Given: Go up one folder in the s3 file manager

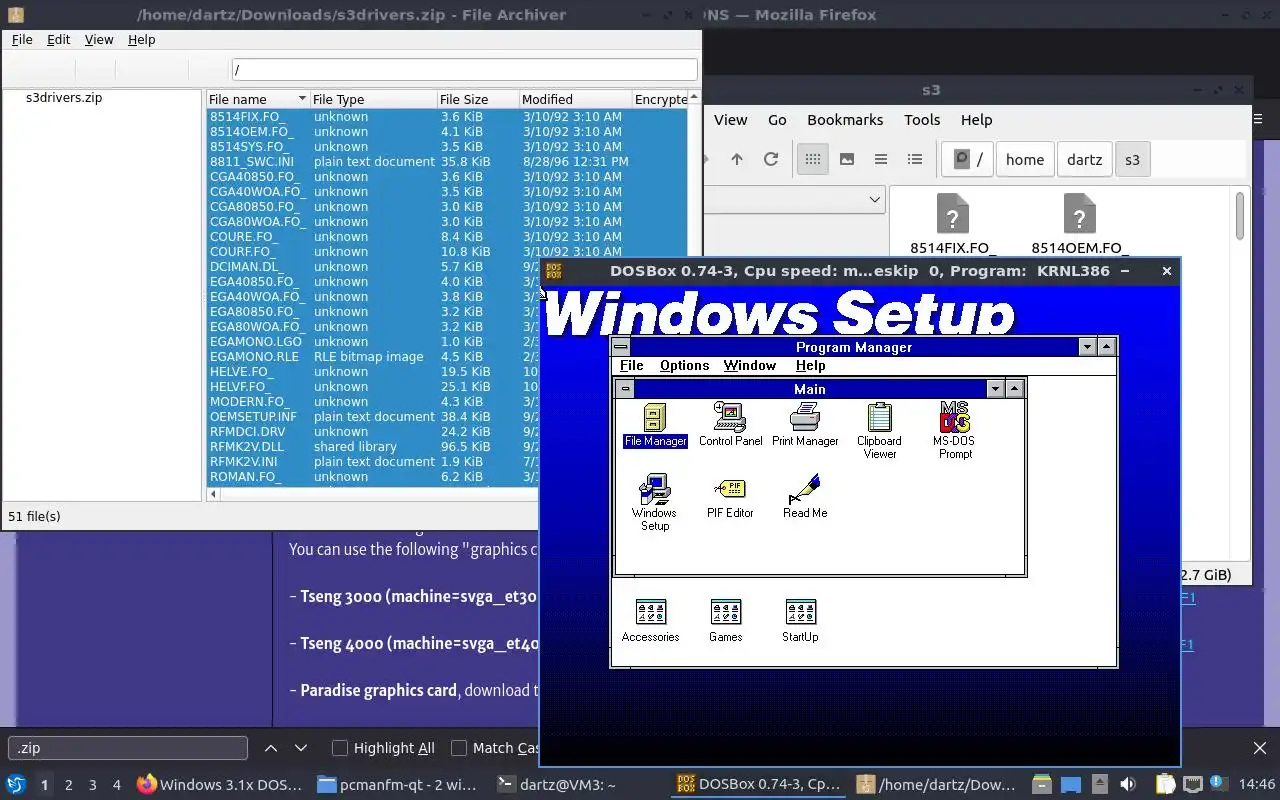Looking at the screenshot, I should coord(737,159).
